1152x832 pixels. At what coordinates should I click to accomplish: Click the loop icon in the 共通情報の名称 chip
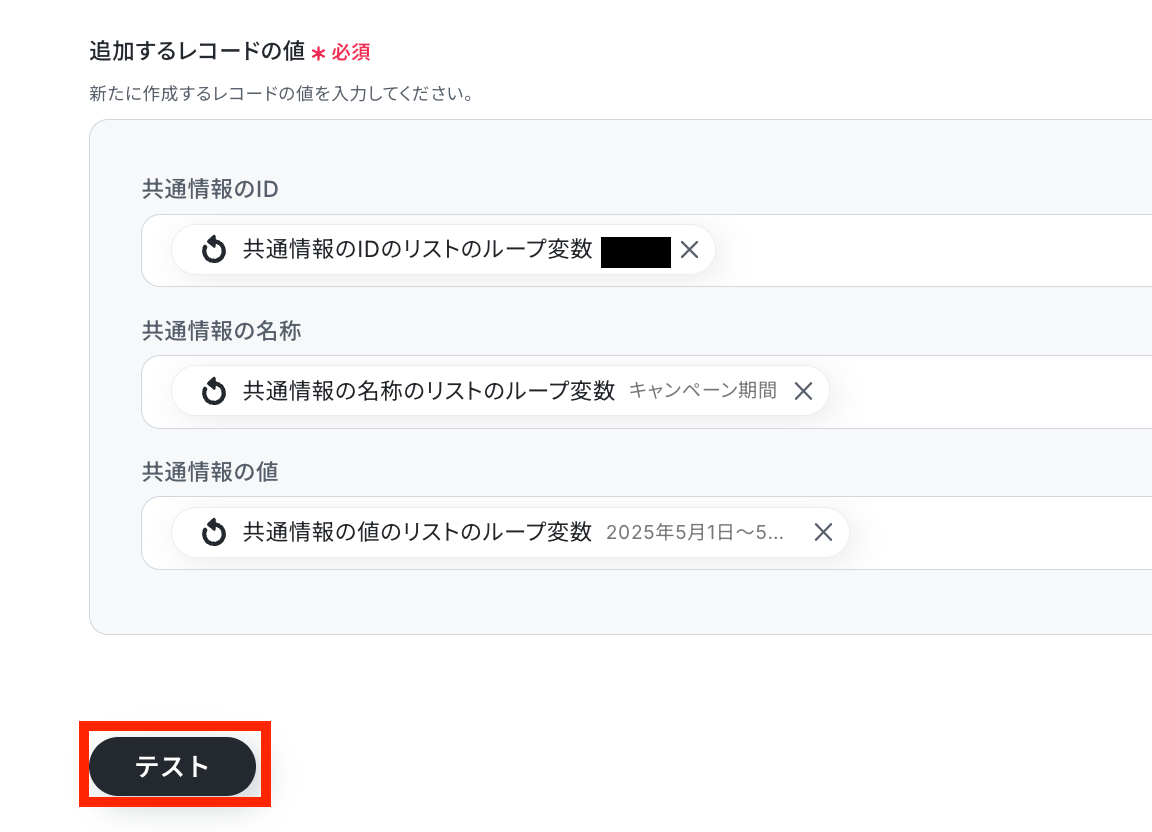click(214, 391)
